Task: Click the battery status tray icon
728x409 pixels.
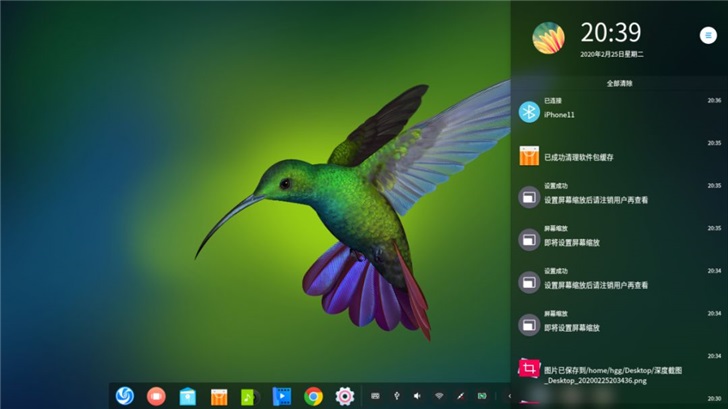Action: coord(482,396)
